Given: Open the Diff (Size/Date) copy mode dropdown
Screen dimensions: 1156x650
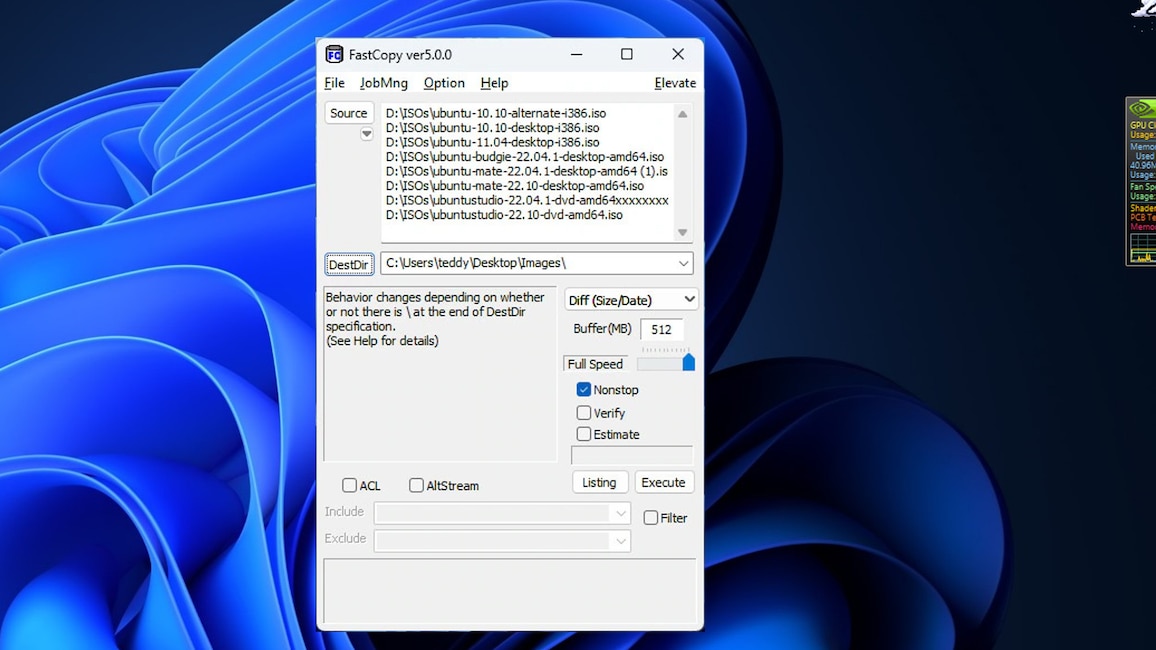Looking at the screenshot, I should click(631, 300).
